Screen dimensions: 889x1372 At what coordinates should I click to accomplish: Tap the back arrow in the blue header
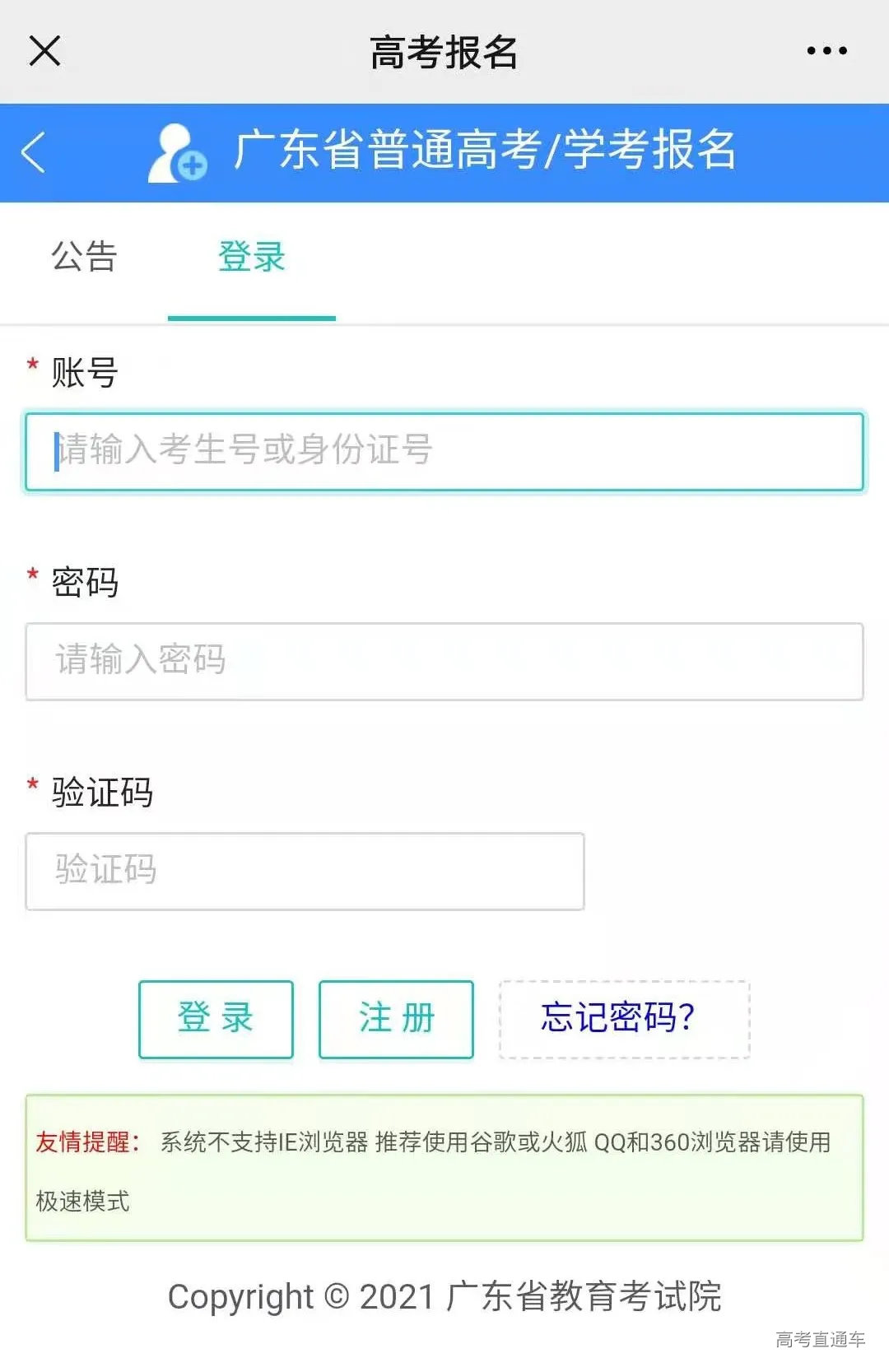pyautogui.click(x=33, y=153)
